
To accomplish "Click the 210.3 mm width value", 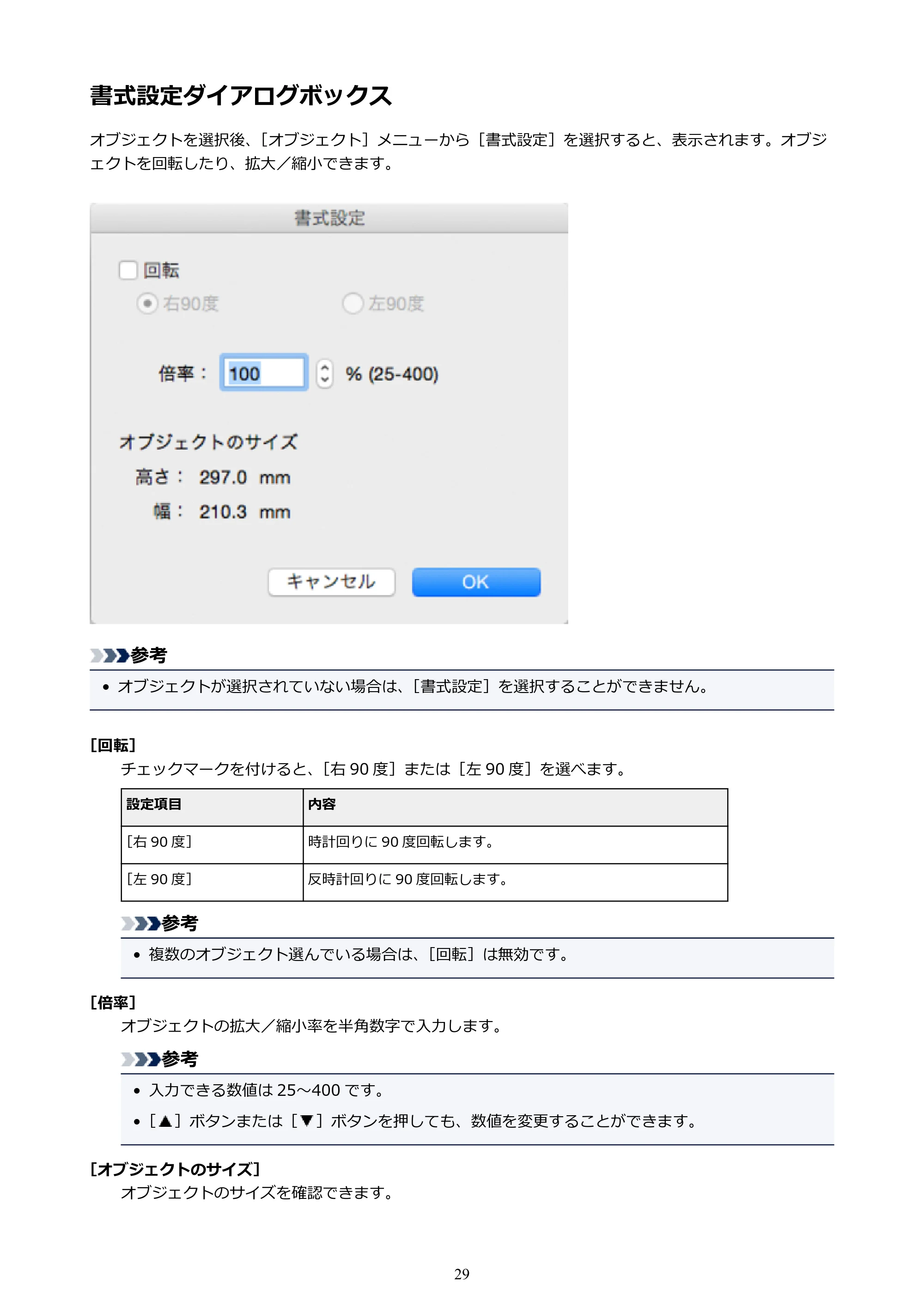I will pos(245,512).
